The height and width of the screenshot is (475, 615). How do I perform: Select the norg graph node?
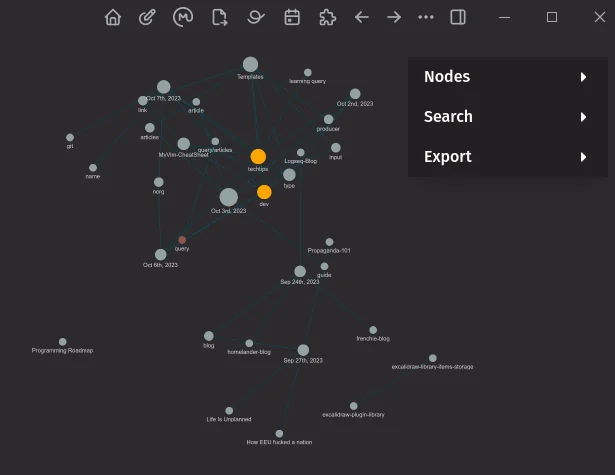158,182
